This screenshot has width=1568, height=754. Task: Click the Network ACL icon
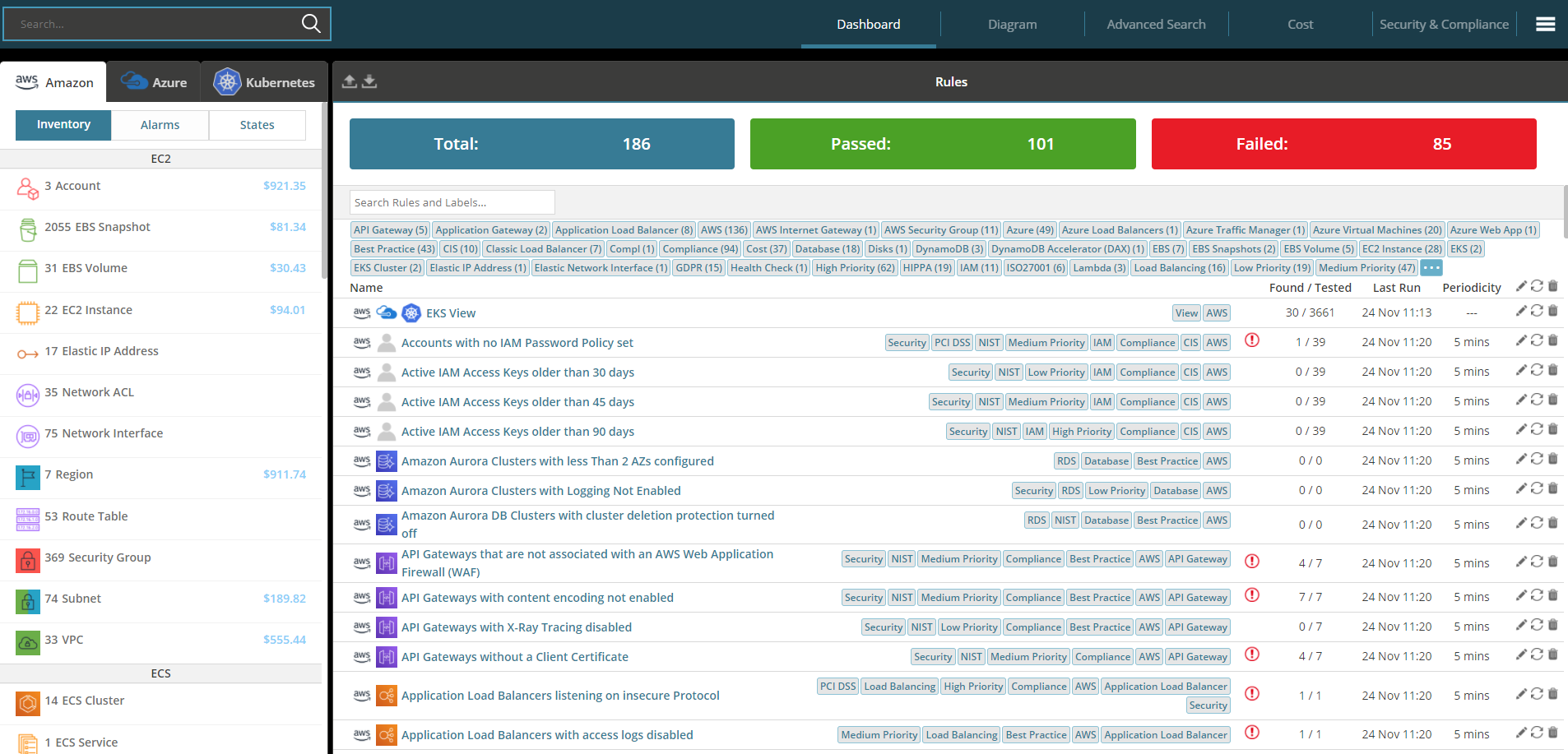click(x=28, y=396)
